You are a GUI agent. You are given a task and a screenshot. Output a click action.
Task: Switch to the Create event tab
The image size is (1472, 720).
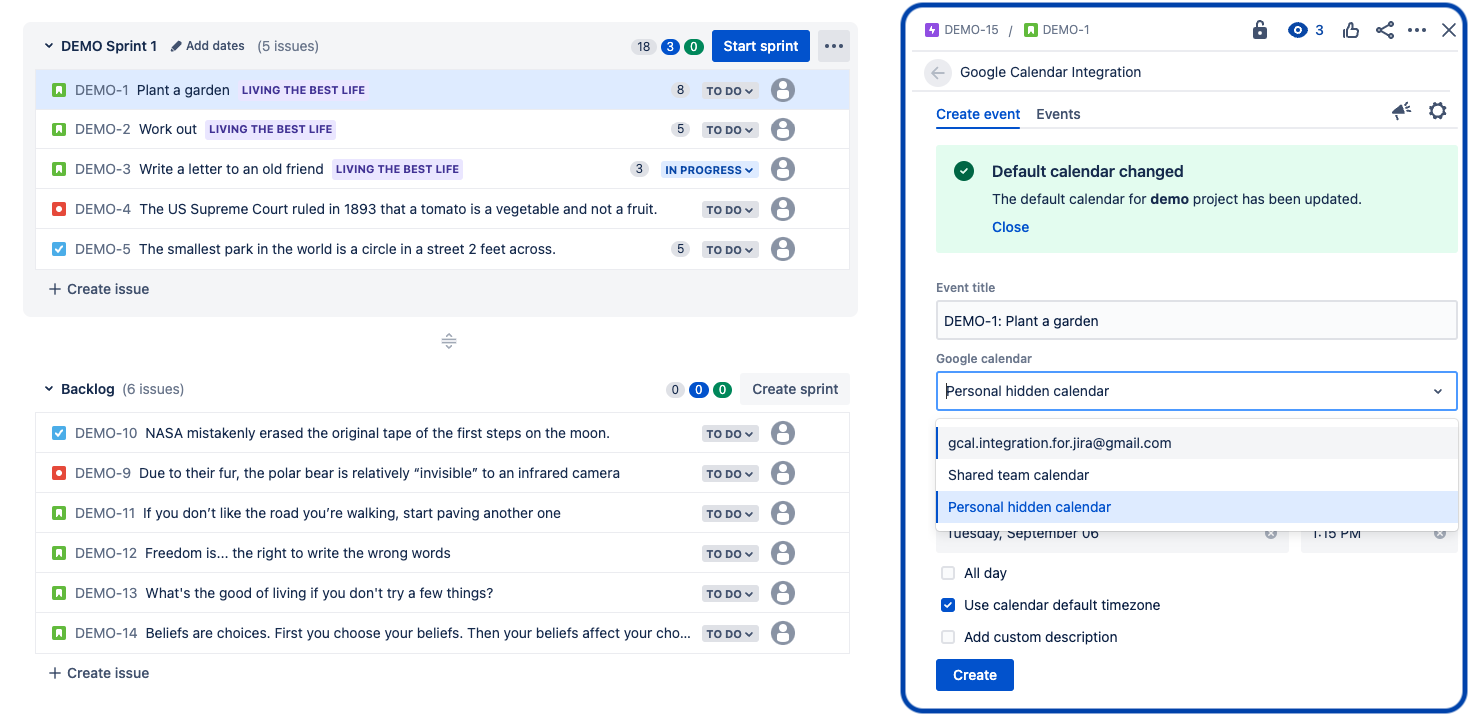[x=978, y=114]
